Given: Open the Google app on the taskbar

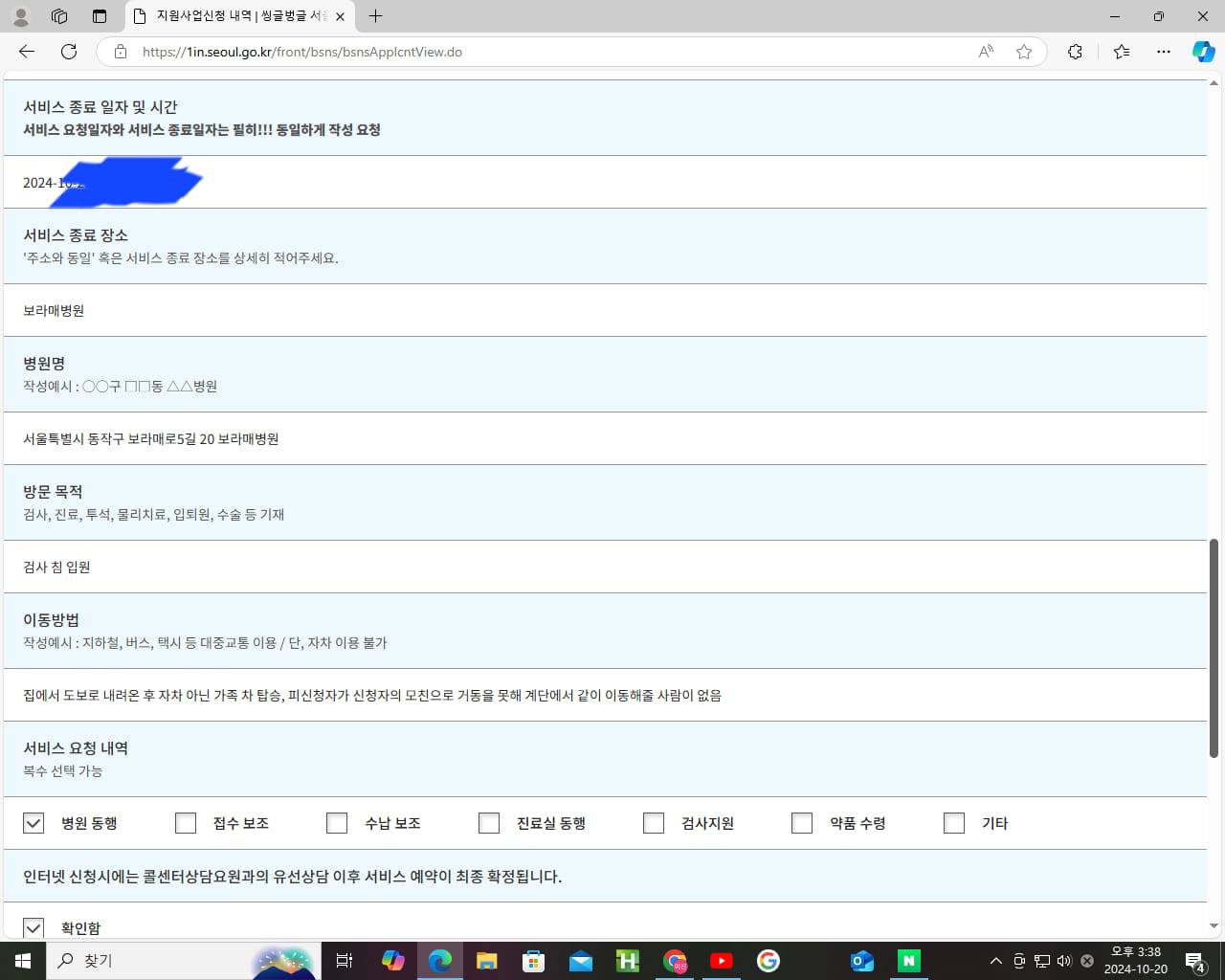Looking at the screenshot, I should (x=768, y=961).
